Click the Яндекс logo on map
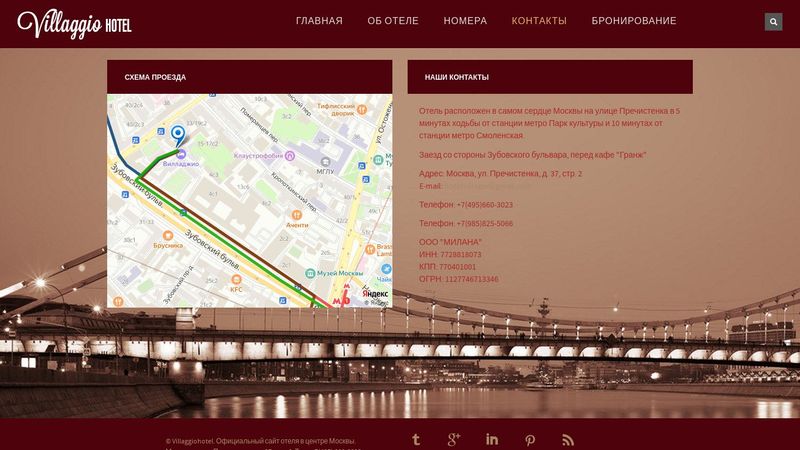This screenshot has height=450, width=800. (376, 294)
